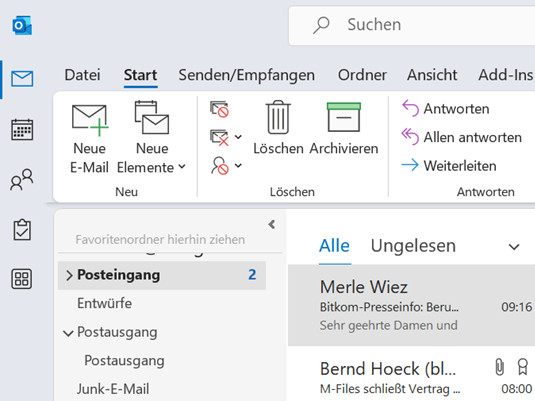The image size is (535, 401).
Task: Forward message with Weiterleiten
Action: coord(449,166)
